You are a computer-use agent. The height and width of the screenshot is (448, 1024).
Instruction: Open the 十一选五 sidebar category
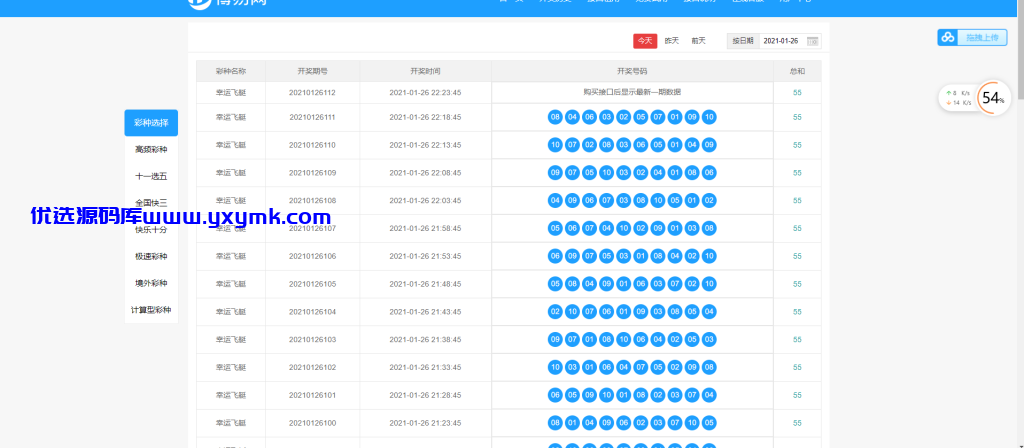[x=151, y=176]
